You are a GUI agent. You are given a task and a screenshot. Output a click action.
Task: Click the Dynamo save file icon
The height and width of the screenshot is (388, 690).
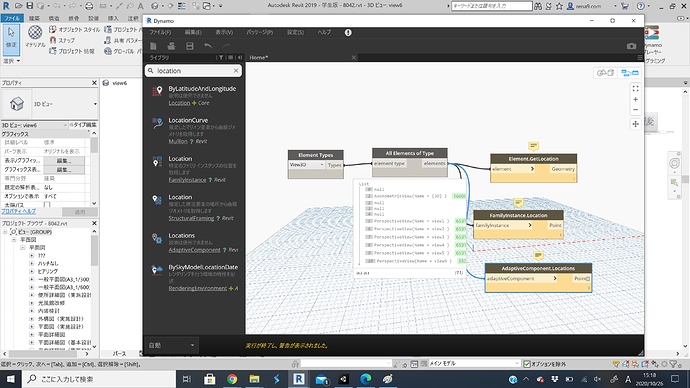(190, 46)
